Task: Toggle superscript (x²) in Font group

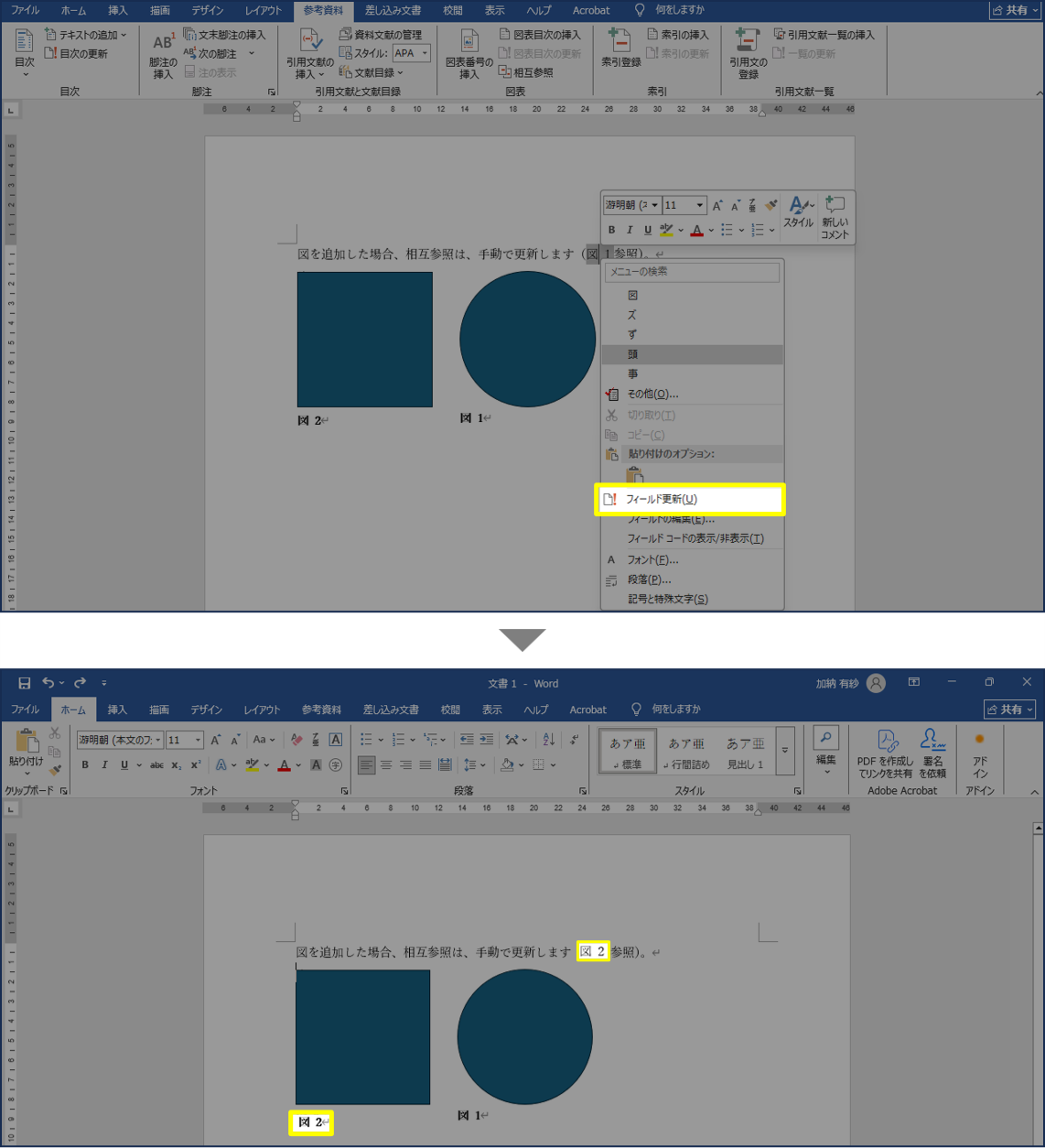Action: [196, 765]
